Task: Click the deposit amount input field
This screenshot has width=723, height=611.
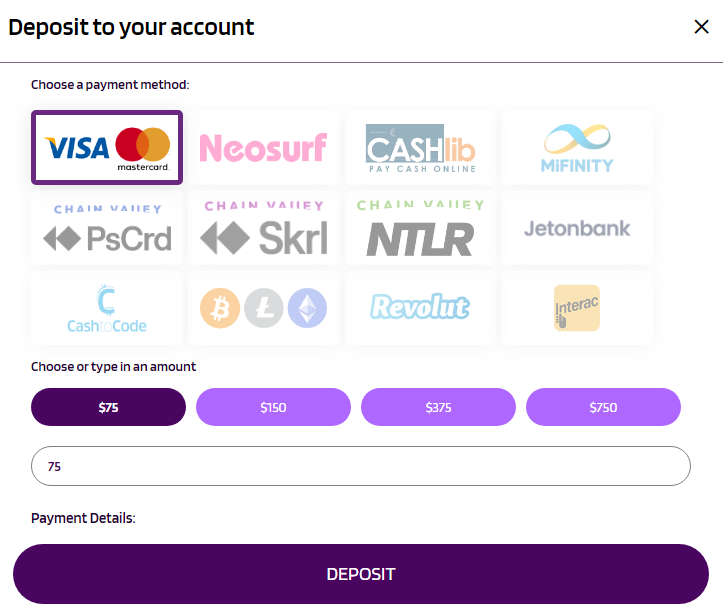Action: [360, 466]
